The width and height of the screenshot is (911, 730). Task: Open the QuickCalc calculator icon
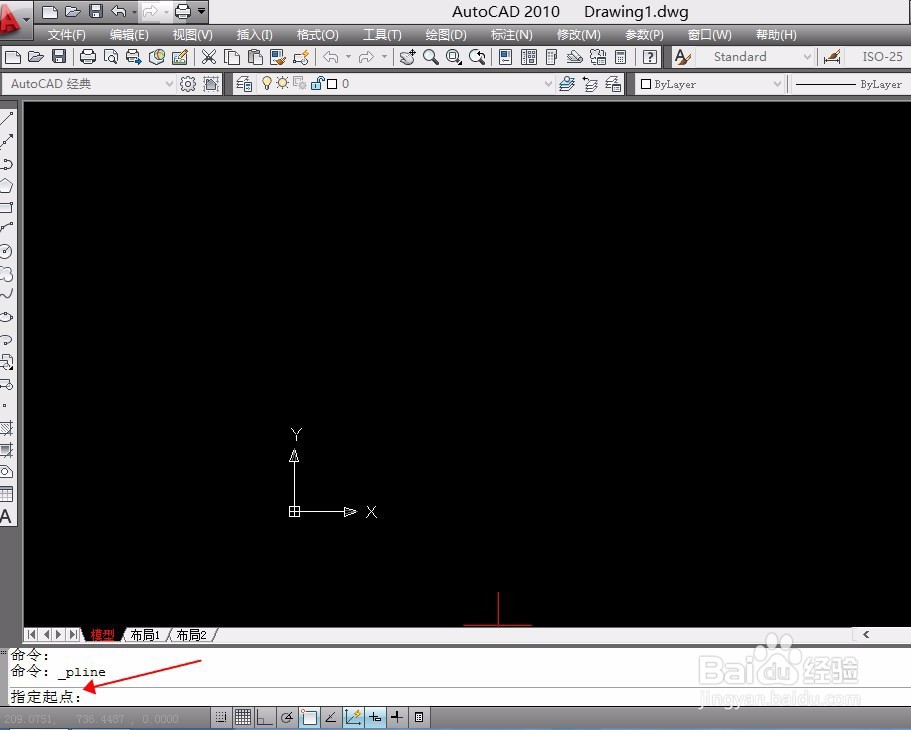click(x=621, y=57)
